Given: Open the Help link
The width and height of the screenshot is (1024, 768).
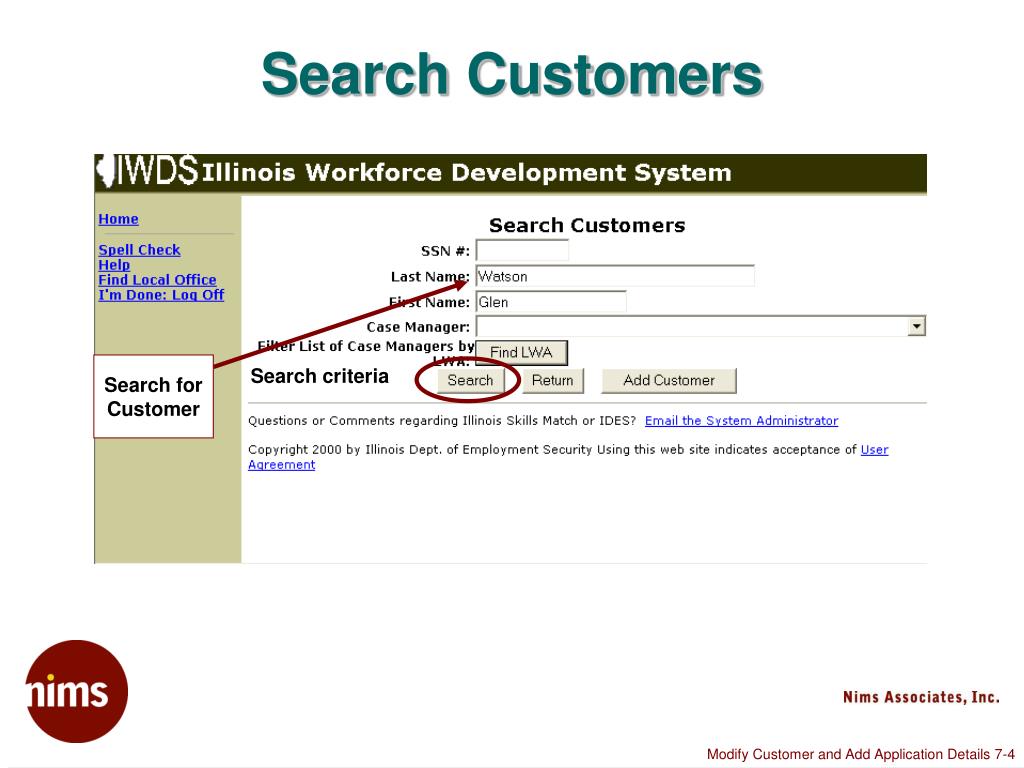Looking at the screenshot, I should [x=114, y=264].
